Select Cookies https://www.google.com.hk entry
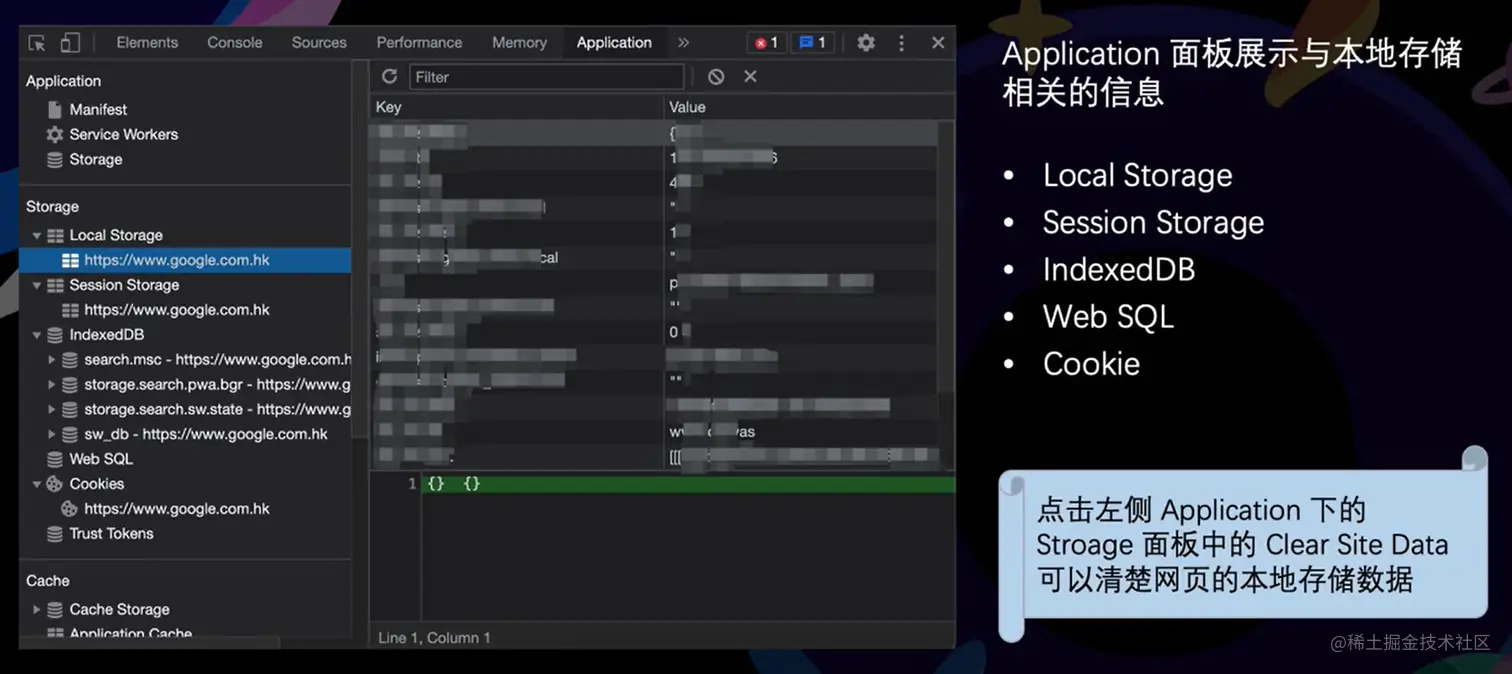The width and height of the screenshot is (1512, 674). click(x=185, y=509)
